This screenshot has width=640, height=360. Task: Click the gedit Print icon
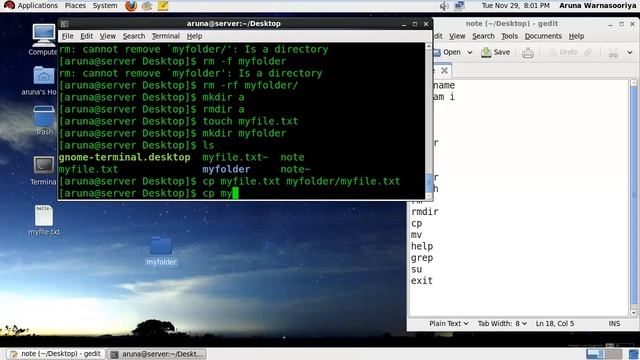(528, 52)
